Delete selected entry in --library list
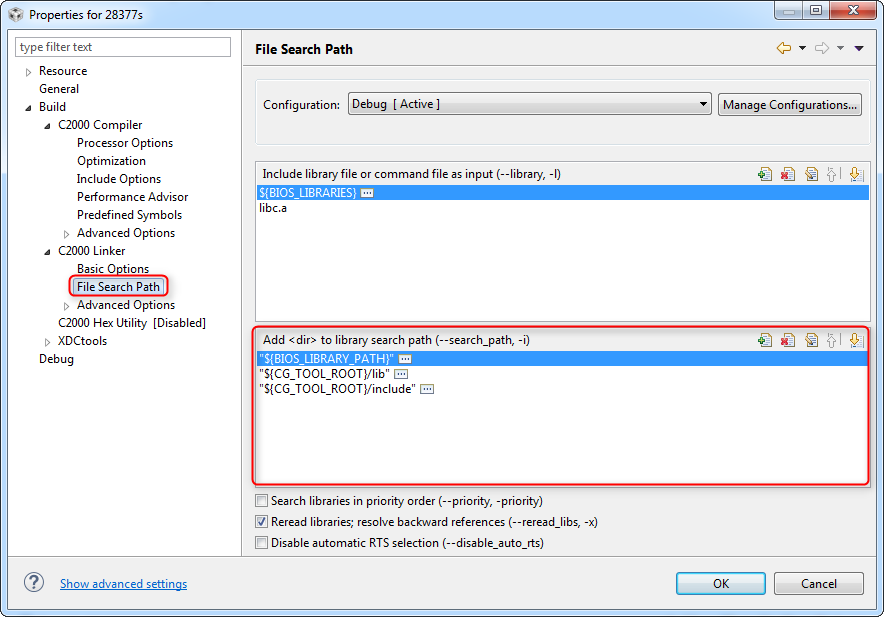Image resolution: width=884 pixels, height=617 pixels. coord(788,174)
